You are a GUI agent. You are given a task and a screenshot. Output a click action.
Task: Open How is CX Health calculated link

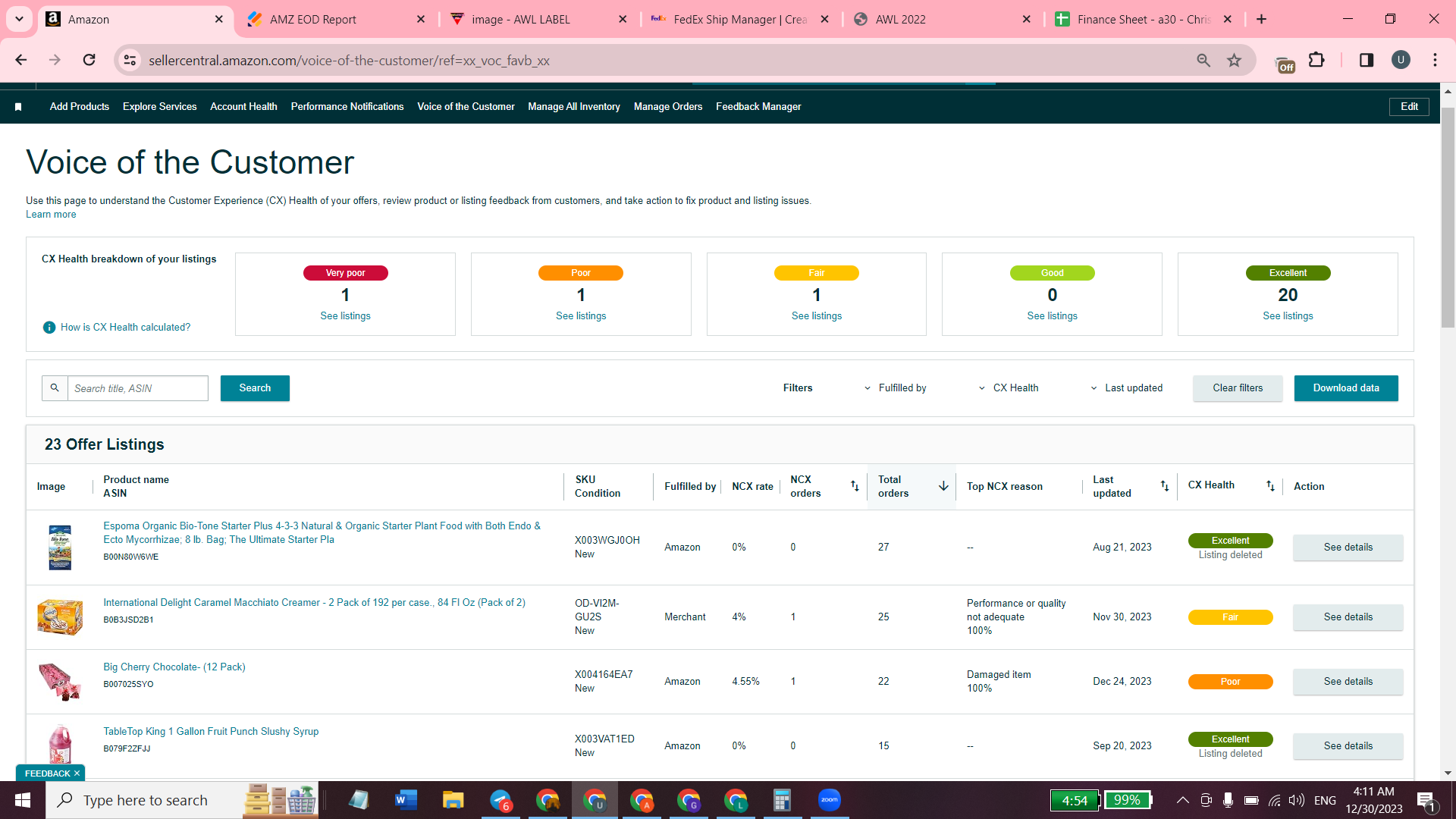(125, 328)
